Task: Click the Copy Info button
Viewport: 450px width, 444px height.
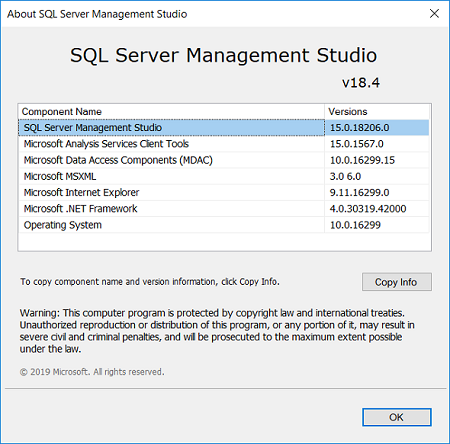Action: click(x=397, y=282)
